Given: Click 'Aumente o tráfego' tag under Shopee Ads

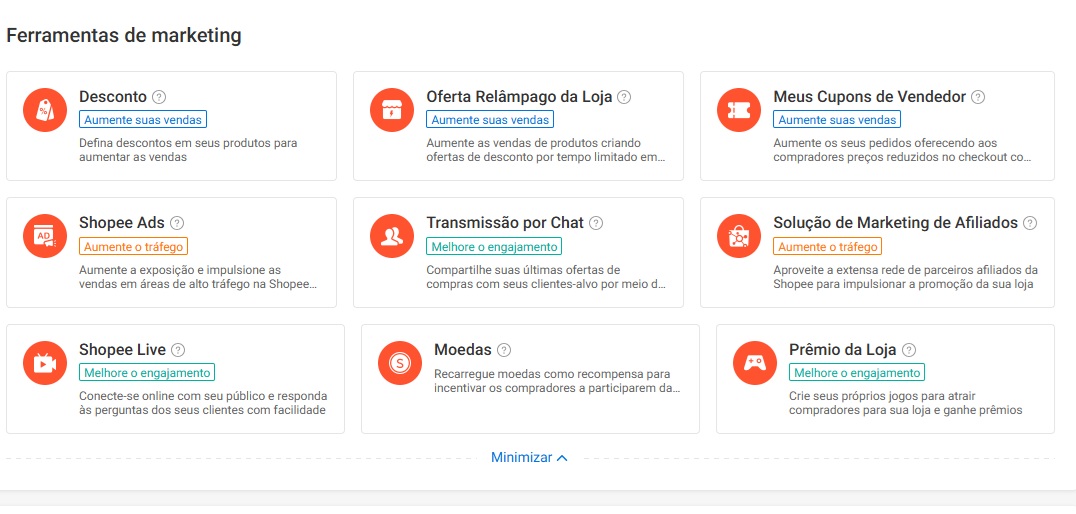Looking at the screenshot, I should (x=133, y=246).
